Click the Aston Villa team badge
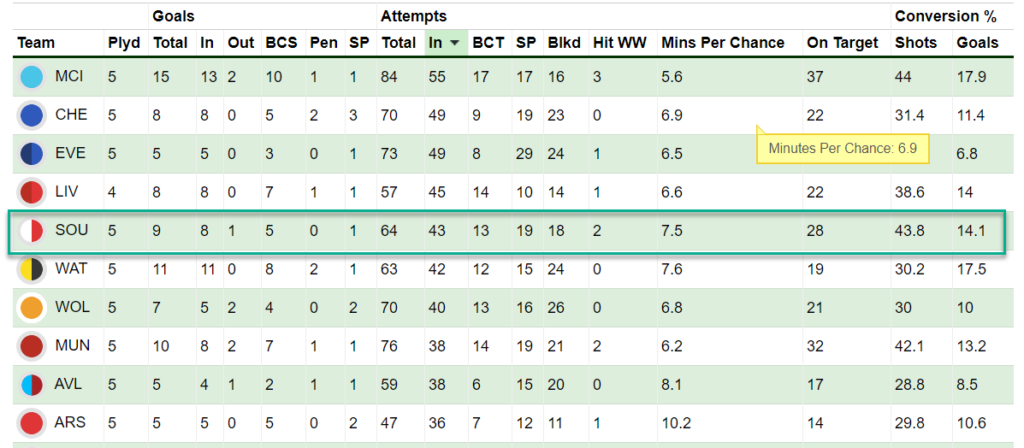This screenshot has width=1024, height=448. 31,385
